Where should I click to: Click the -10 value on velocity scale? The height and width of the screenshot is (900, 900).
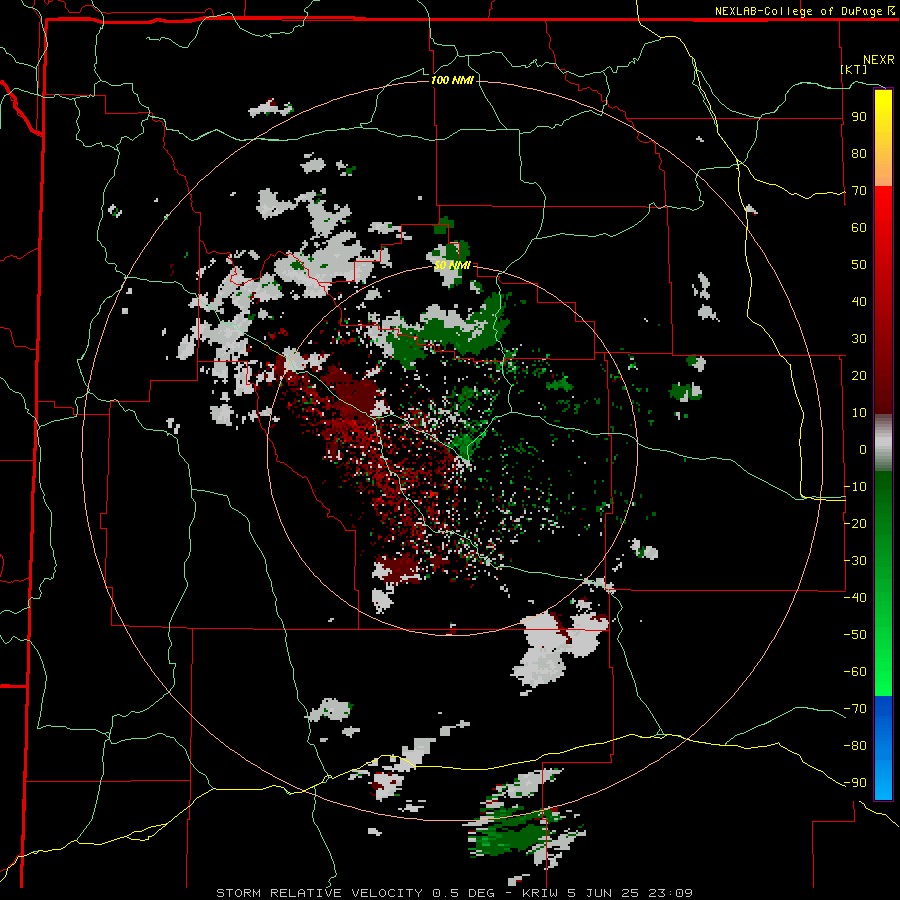point(855,487)
